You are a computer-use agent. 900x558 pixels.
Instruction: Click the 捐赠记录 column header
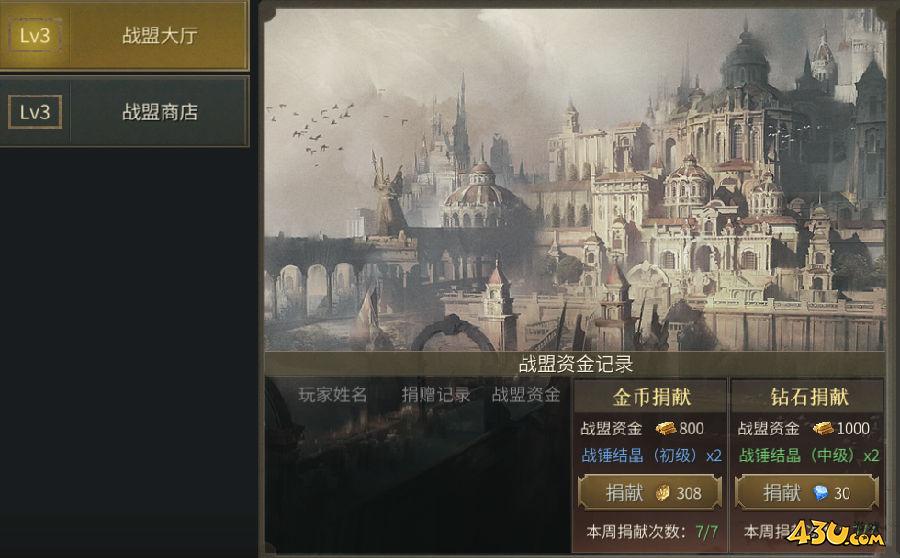tap(436, 394)
